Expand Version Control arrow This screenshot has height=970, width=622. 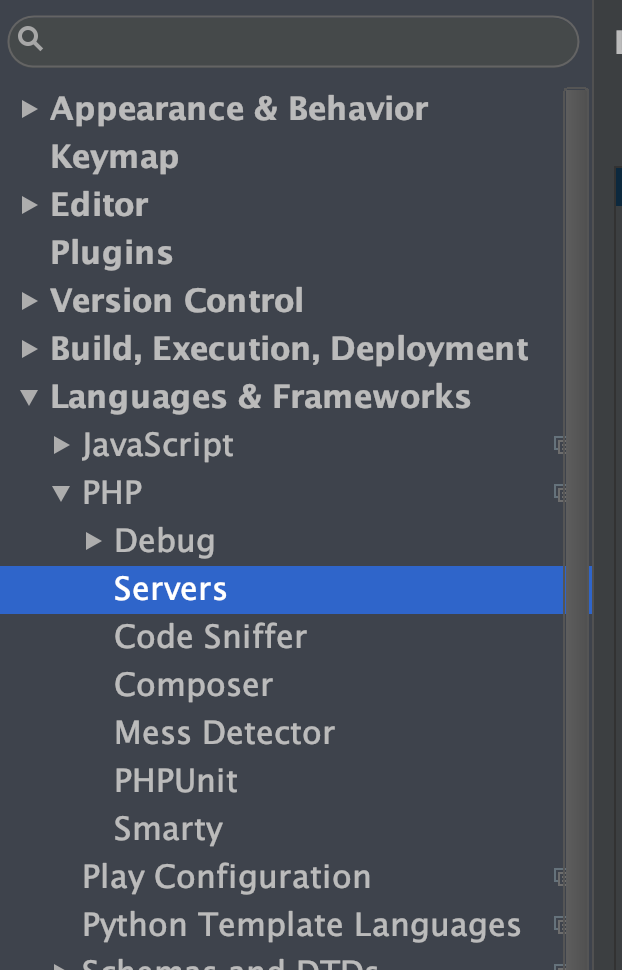[x=29, y=301]
